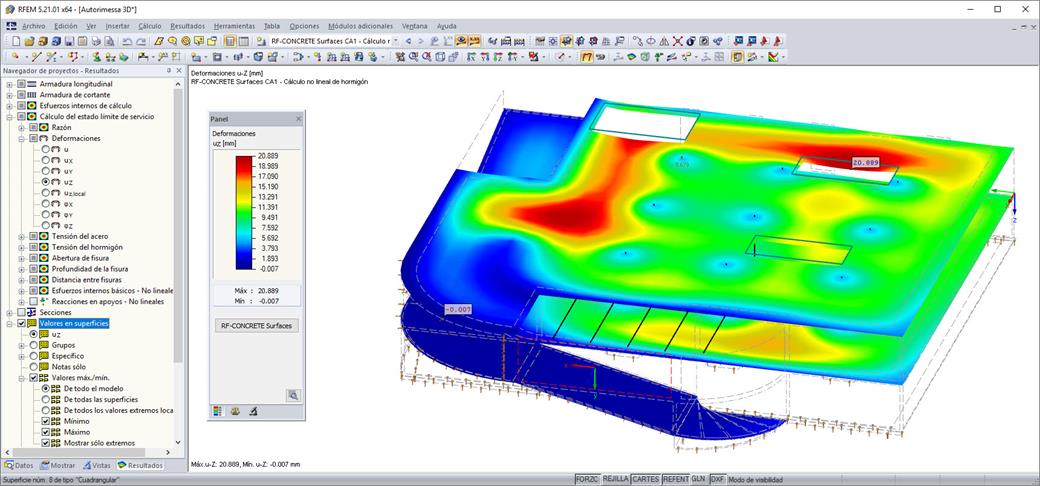1040x486 pixels.
Task: Expand the Armadura longitudinal tree node
Action: [9, 84]
